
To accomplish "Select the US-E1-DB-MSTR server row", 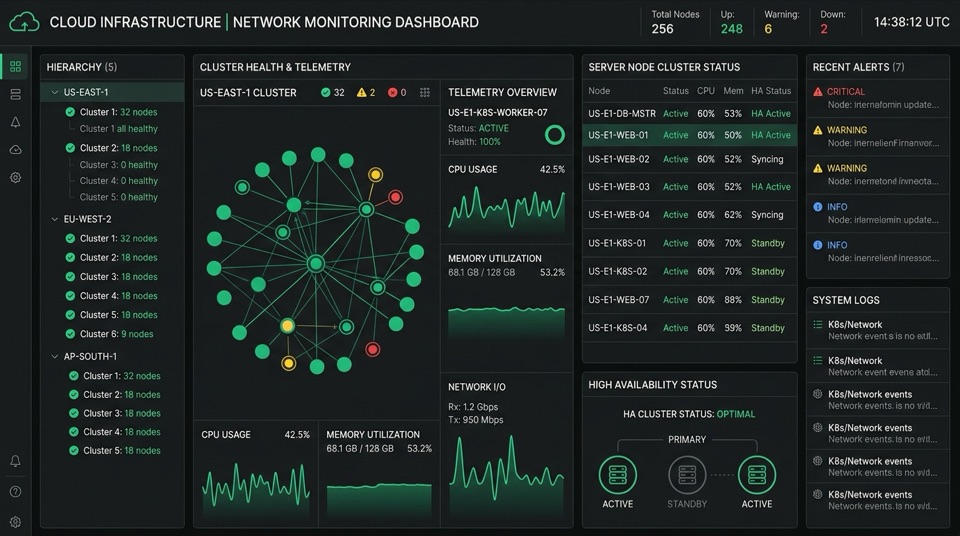I will 689,114.
